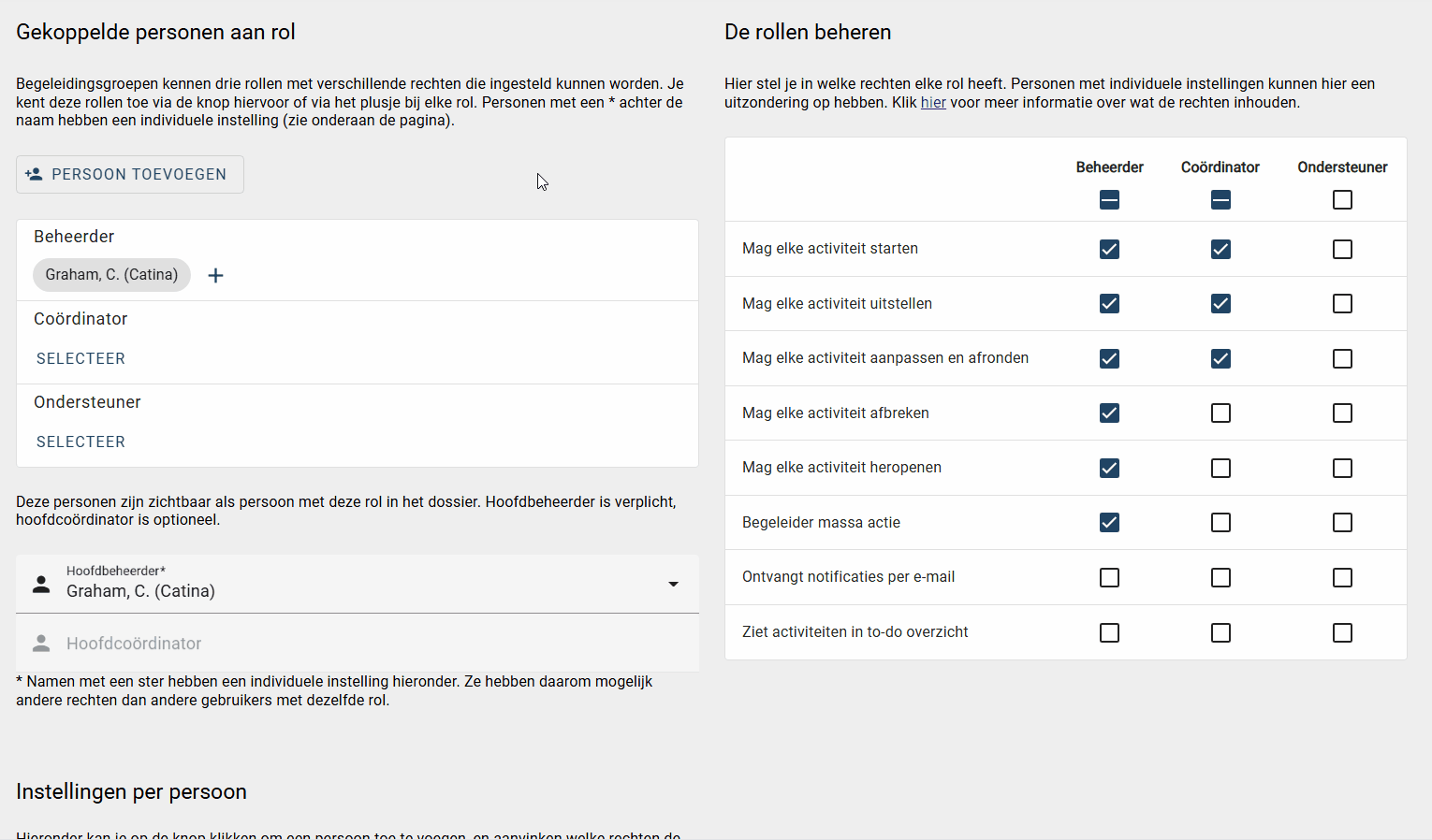Screen dimensions: 1432x840
Task: Click the 'Gekoppelde personen aan rol' heading
Action: pos(155,32)
